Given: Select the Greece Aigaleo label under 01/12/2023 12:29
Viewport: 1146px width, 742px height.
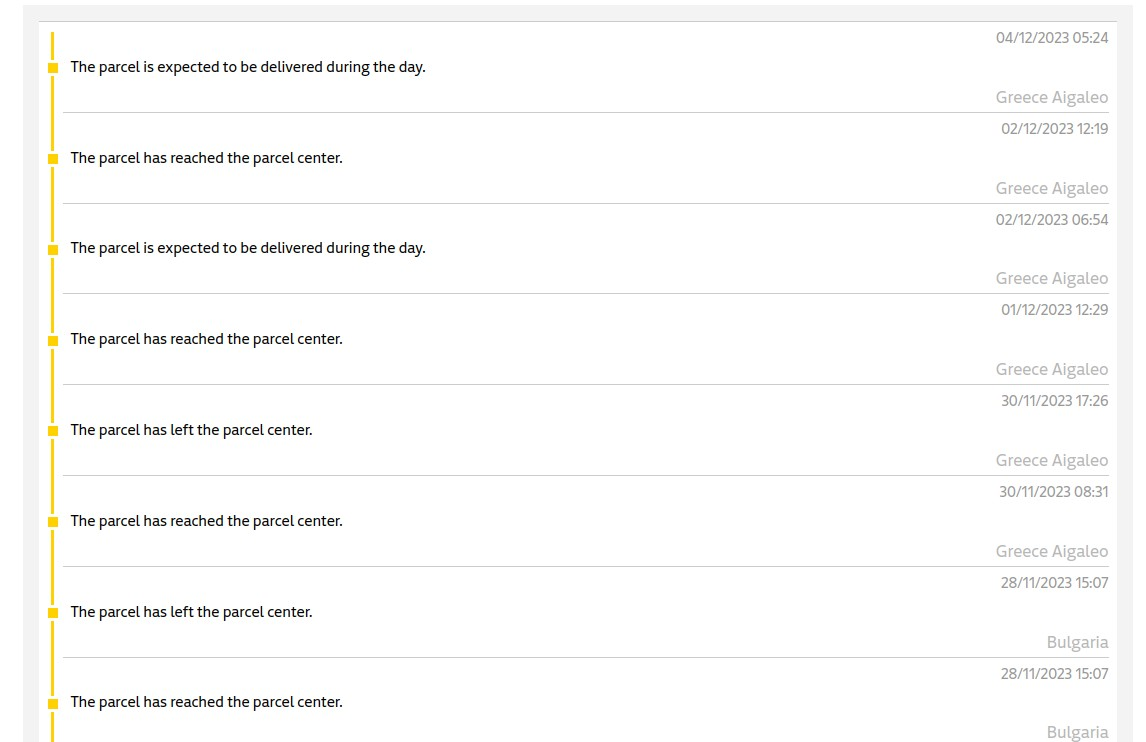Looking at the screenshot, I should 1052,369.
